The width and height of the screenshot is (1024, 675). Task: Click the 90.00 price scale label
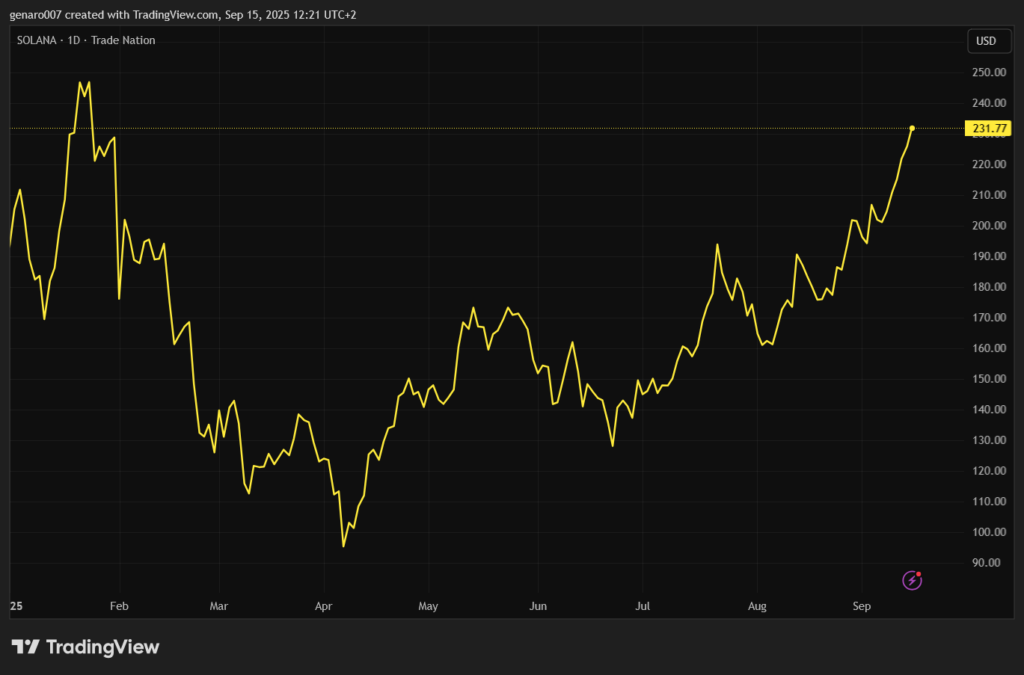pos(988,563)
